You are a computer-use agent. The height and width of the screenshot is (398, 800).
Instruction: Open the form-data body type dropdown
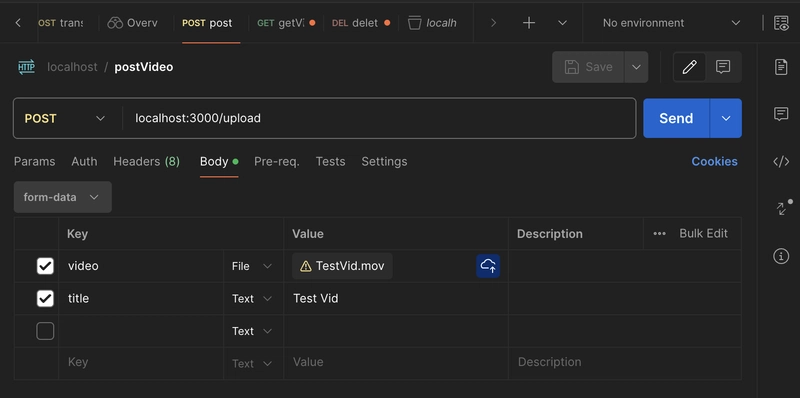click(x=62, y=197)
